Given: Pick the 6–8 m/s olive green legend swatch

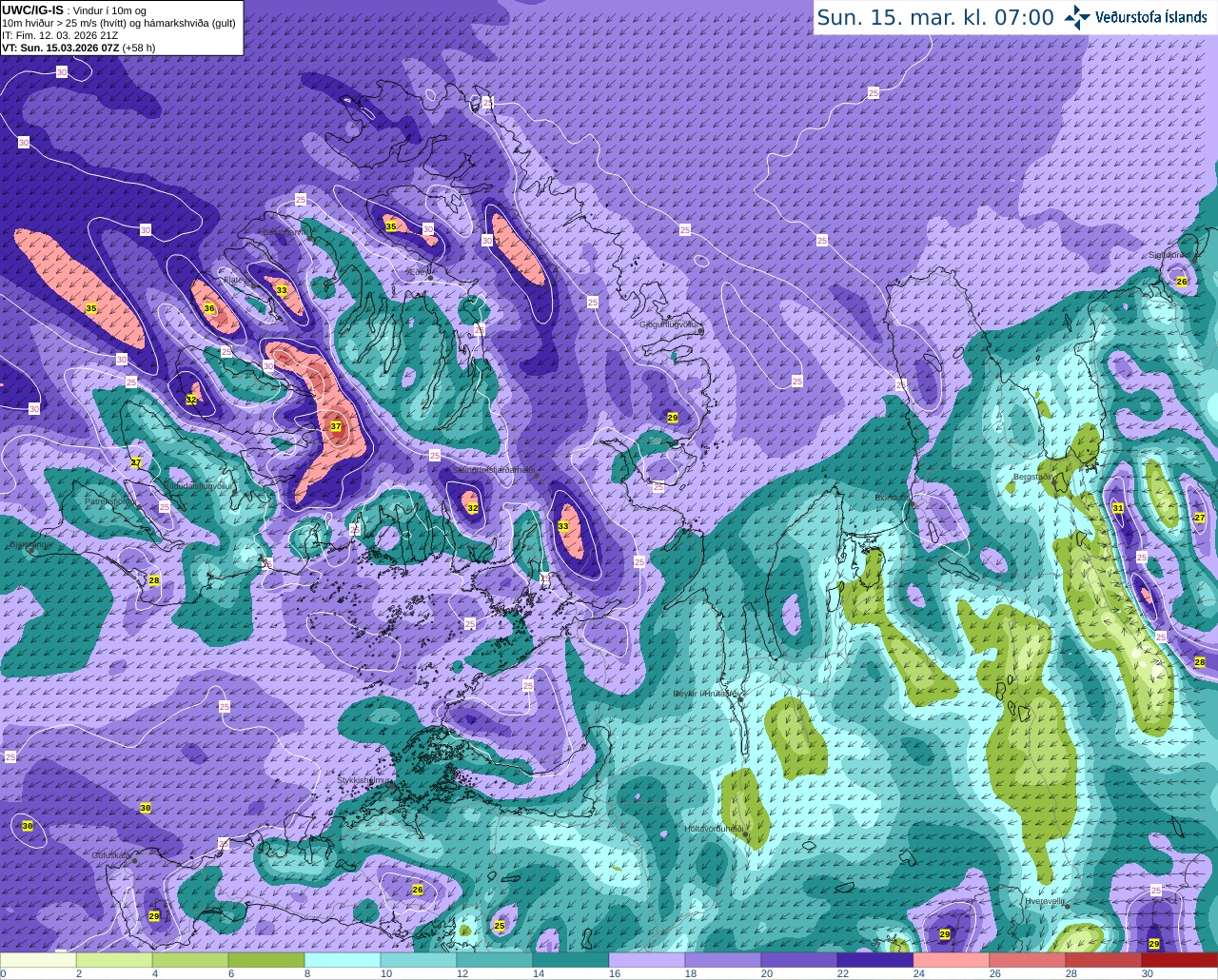Looking at the screenshot, I should click(266, 960).
